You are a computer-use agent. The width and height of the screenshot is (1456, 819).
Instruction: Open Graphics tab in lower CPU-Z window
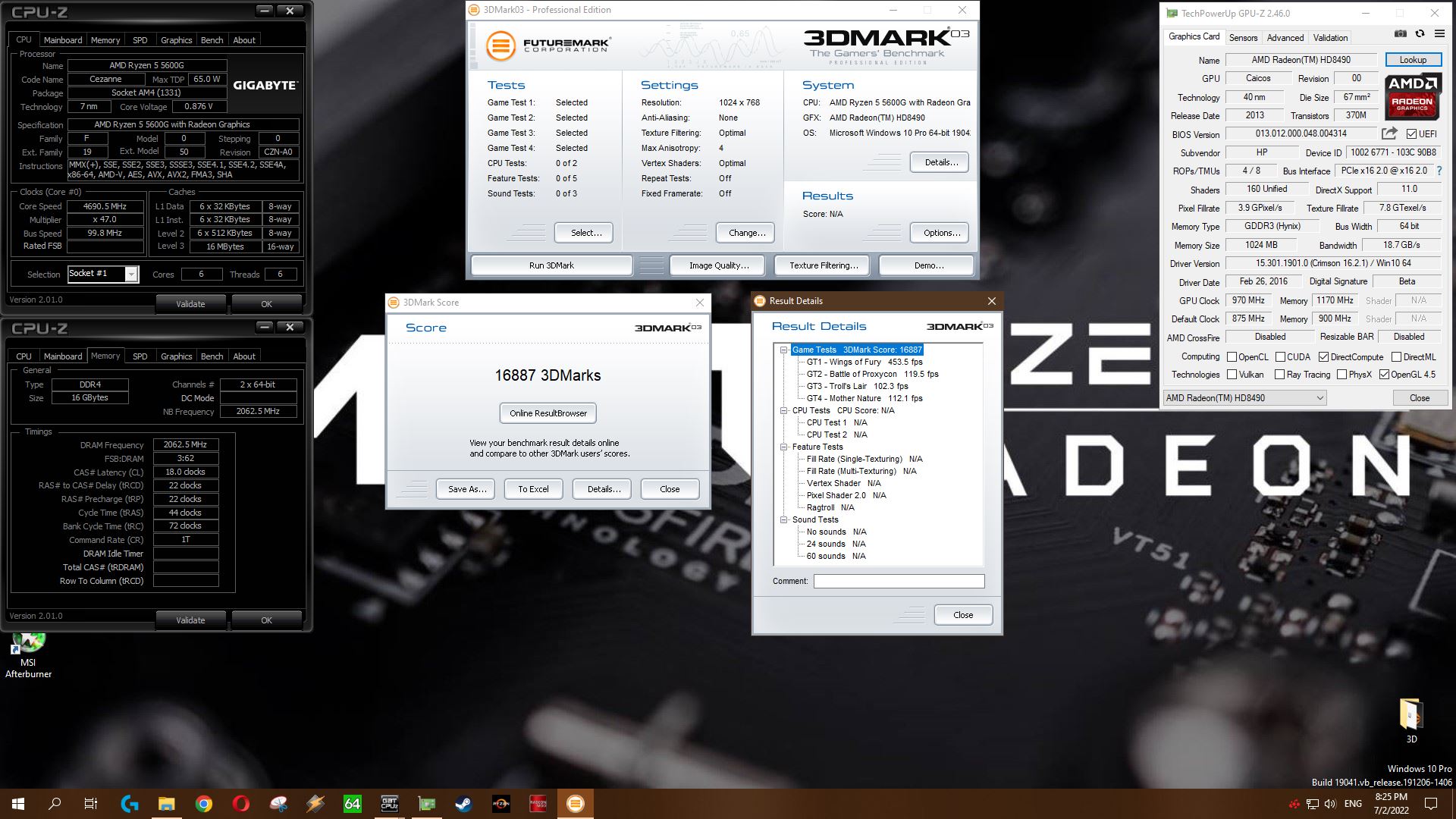tap(176, 356)
